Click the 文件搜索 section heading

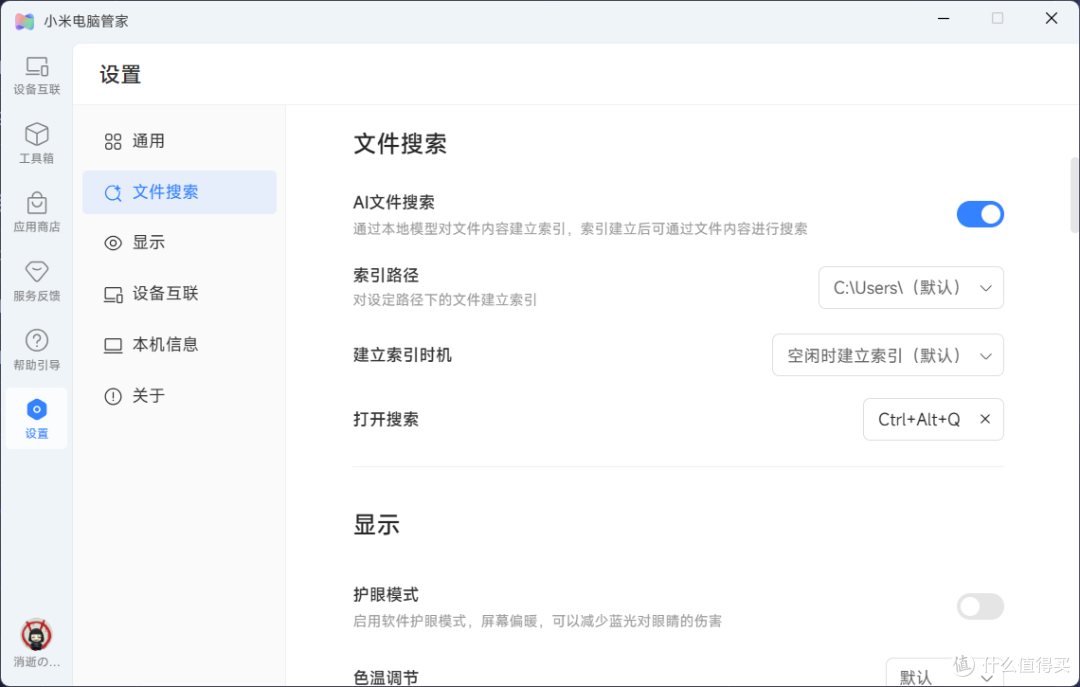tap(400, 144)
